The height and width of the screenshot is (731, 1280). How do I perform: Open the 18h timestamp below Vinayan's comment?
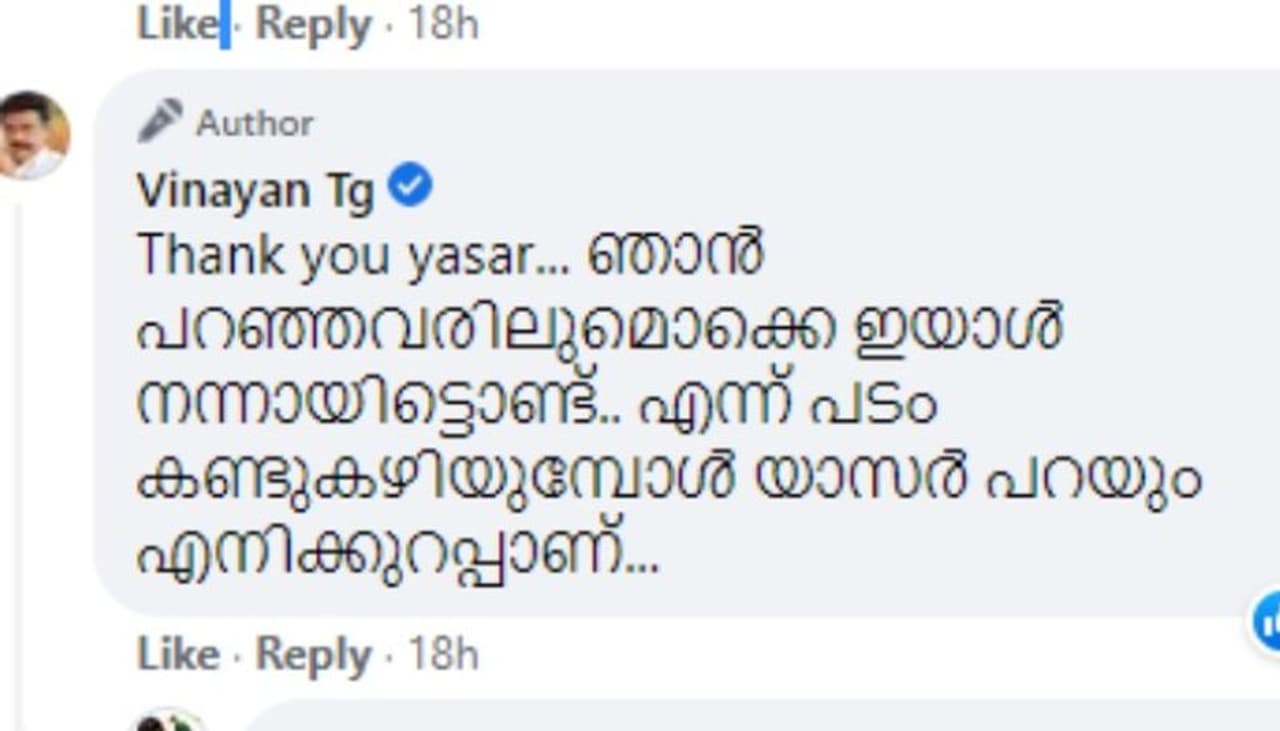coord(443,655)
